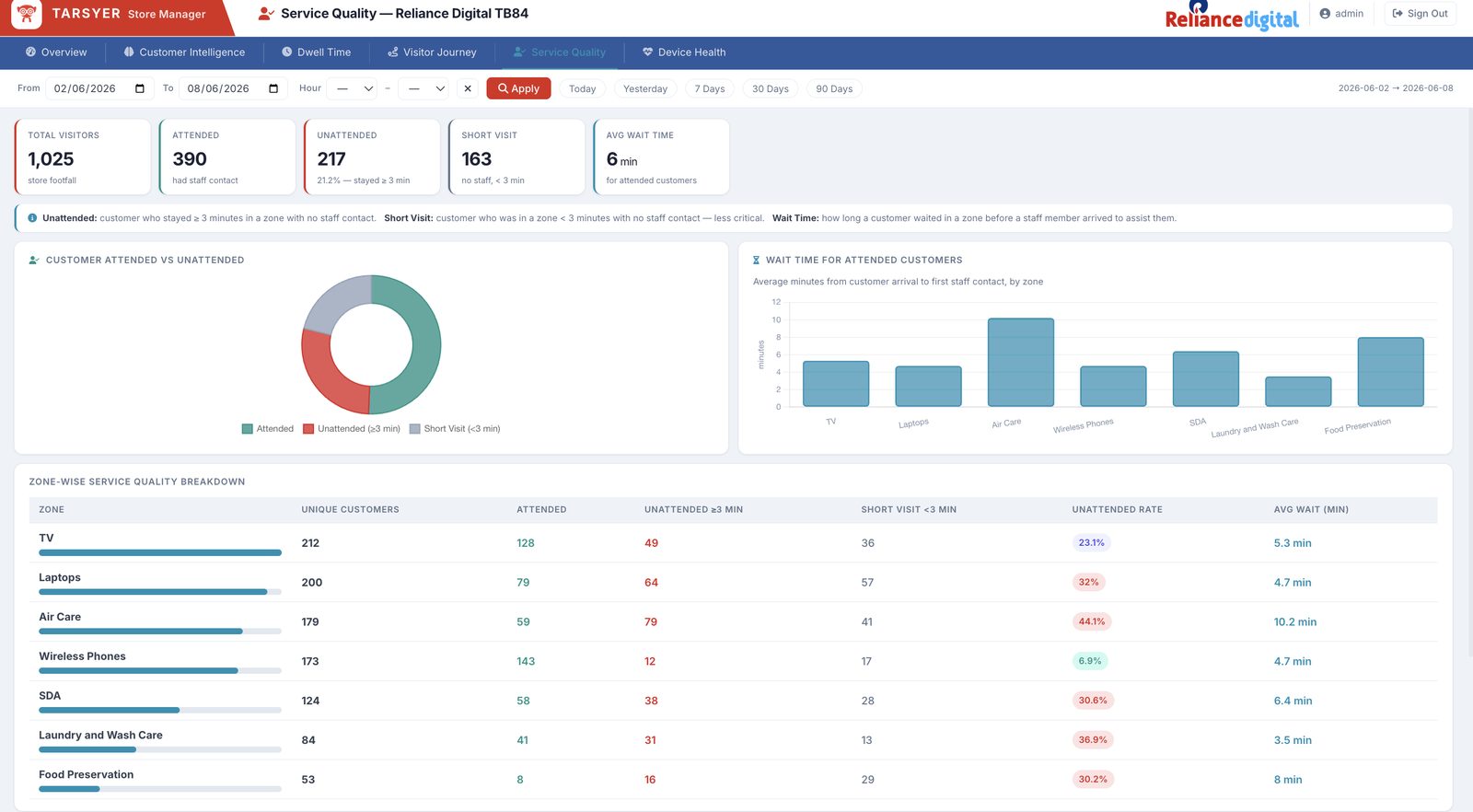Viewport: 1473px width, 812px height.
Task: Click the Total Visitors 1,025 card
Action: [x=83, y=157]
